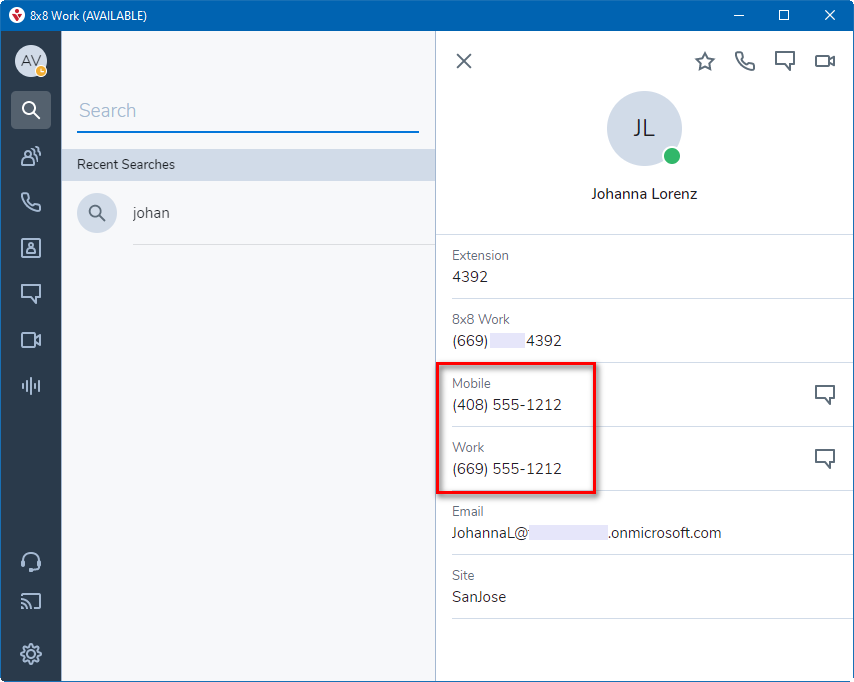Open the meetings/team contacts icon in sidebar

(x=31, y=156)
